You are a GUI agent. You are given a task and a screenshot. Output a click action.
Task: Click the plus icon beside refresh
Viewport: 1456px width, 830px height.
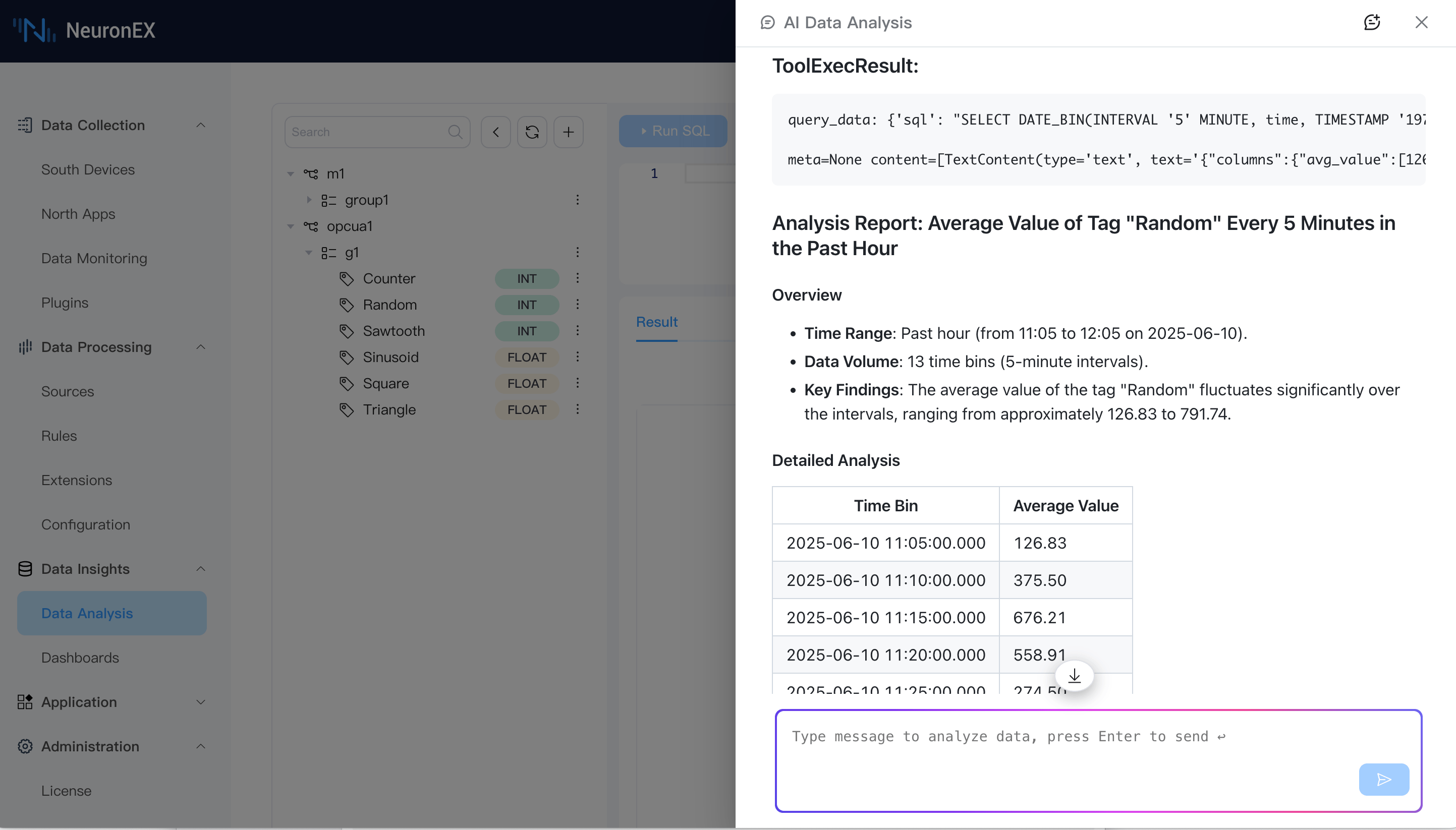coord(569,132)
